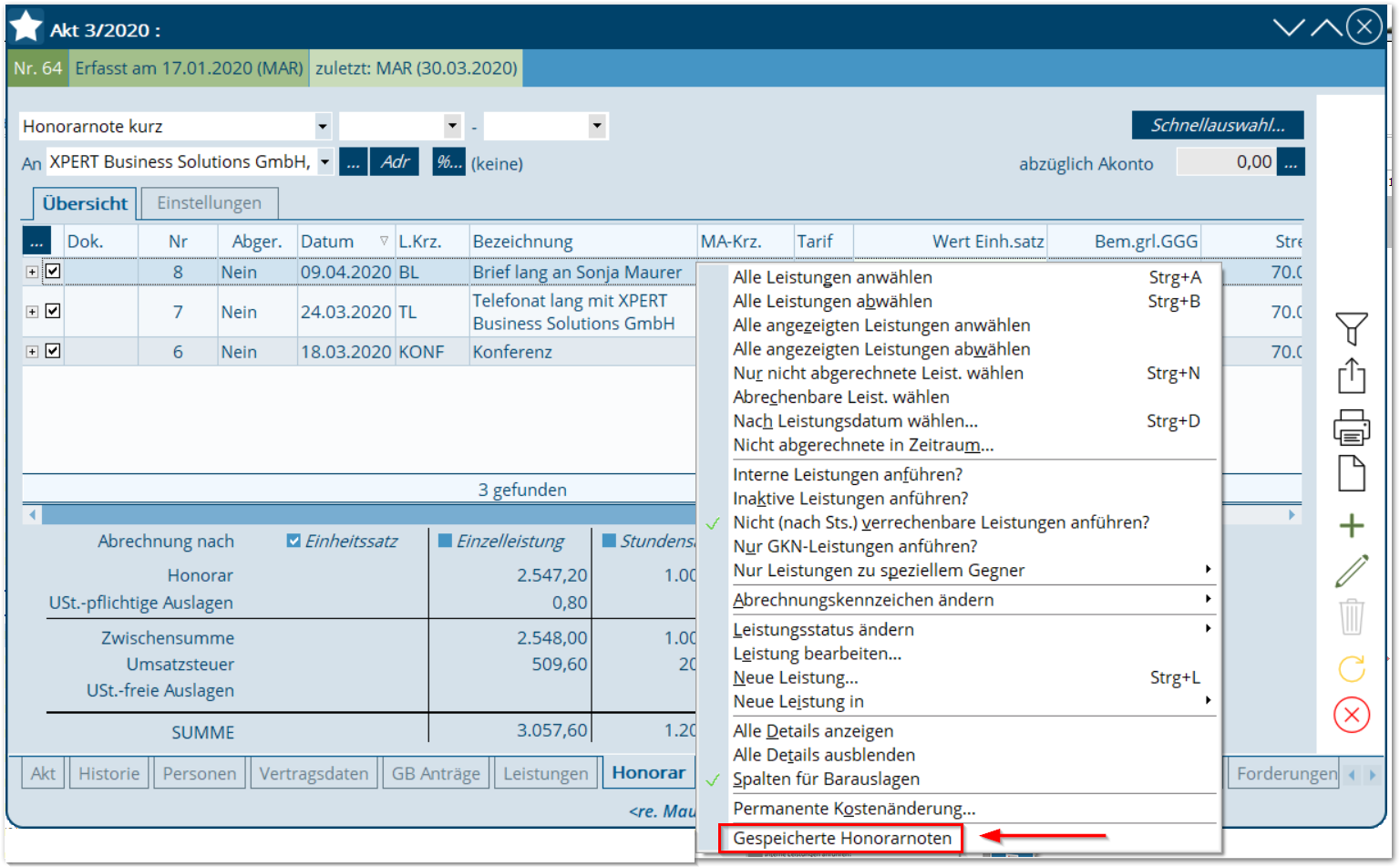Click the green plus add icon

click(1352, 525)
